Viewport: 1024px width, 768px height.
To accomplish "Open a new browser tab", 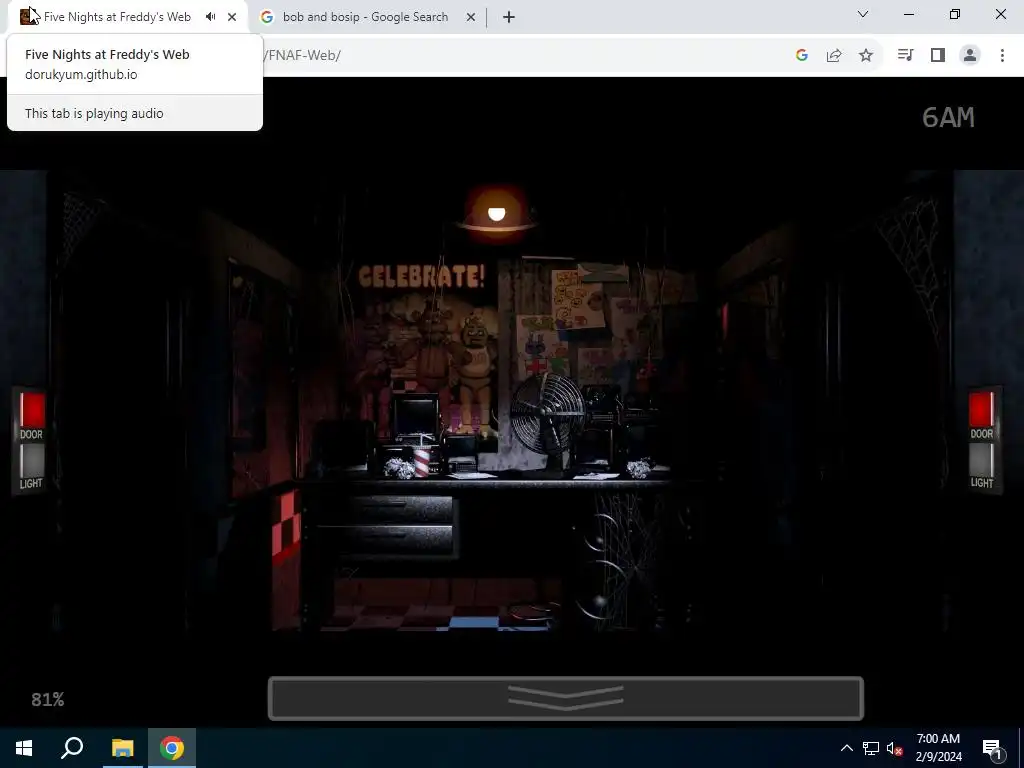I will tap(509, 17).
